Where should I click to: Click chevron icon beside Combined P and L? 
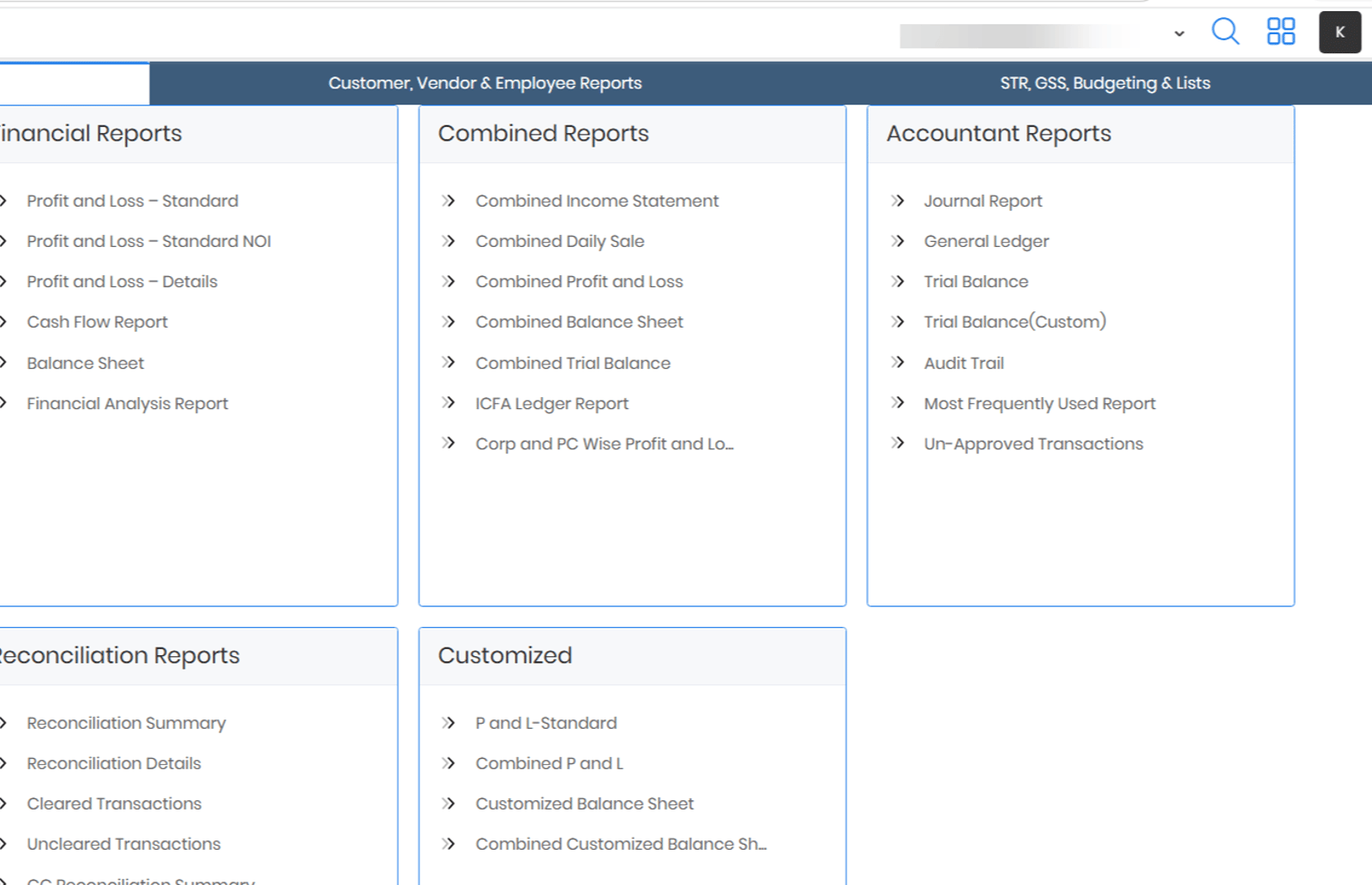(x=448, y=763)
